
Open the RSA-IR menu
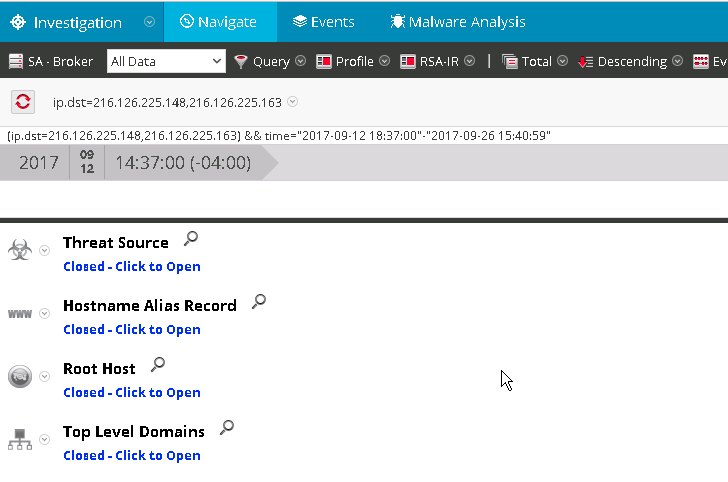[437, 61]
